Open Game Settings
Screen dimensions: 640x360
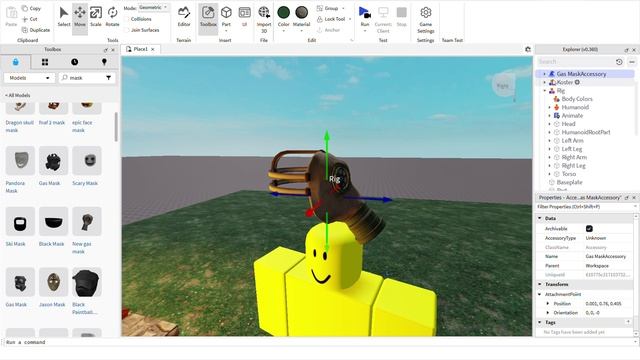(x=425, y=20)
